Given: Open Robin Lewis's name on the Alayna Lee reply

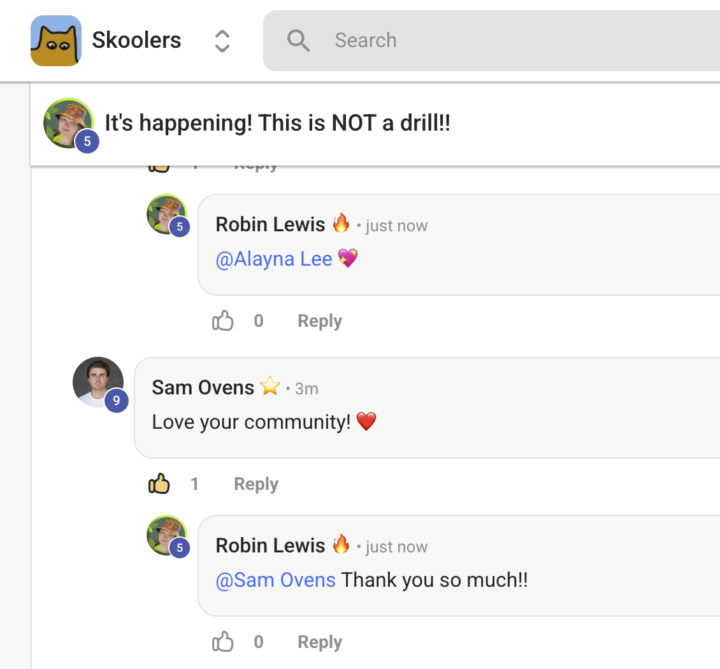Looking at the screenshot, I should (270, 225).
